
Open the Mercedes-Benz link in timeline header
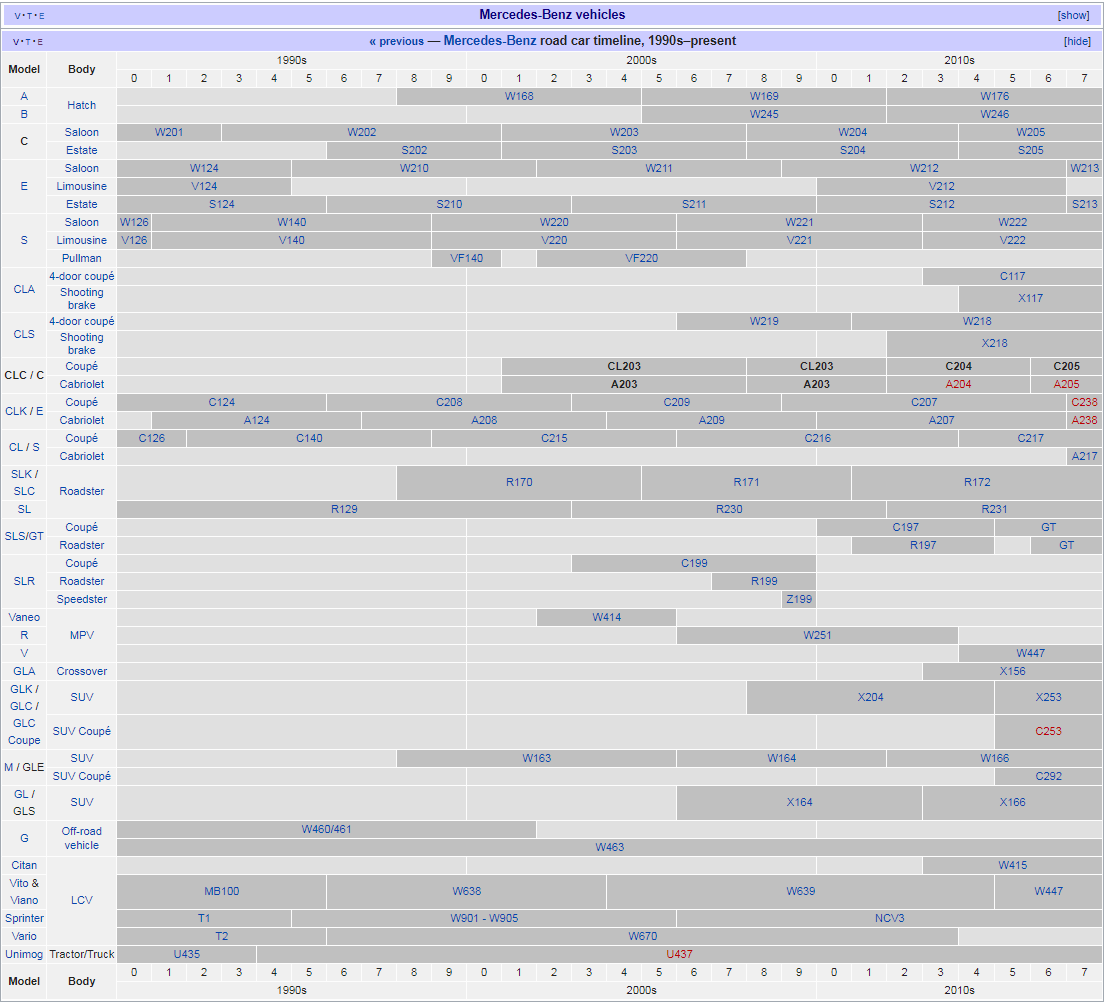coord(490,40)
